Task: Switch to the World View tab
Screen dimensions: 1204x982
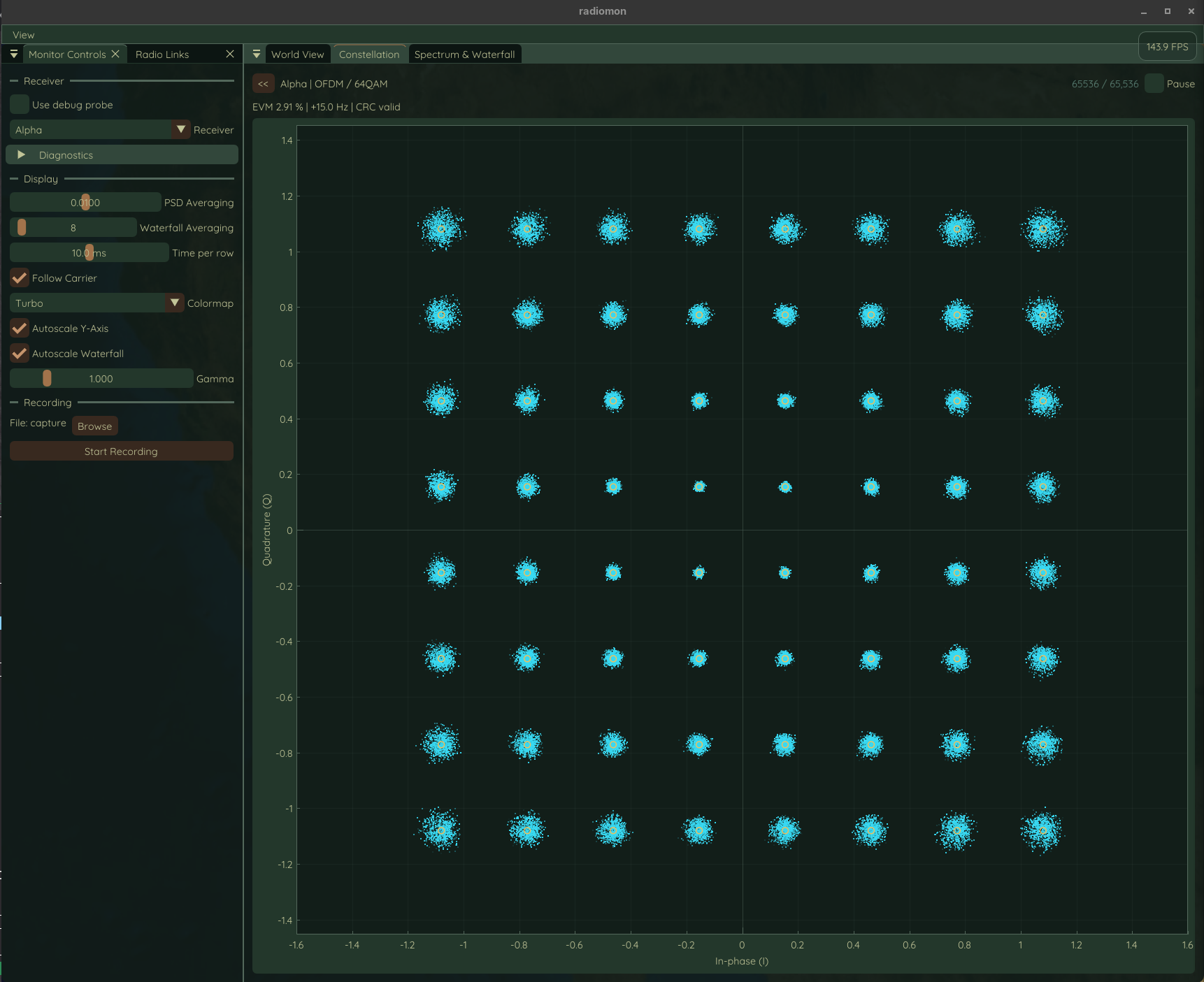Action: 298,55
